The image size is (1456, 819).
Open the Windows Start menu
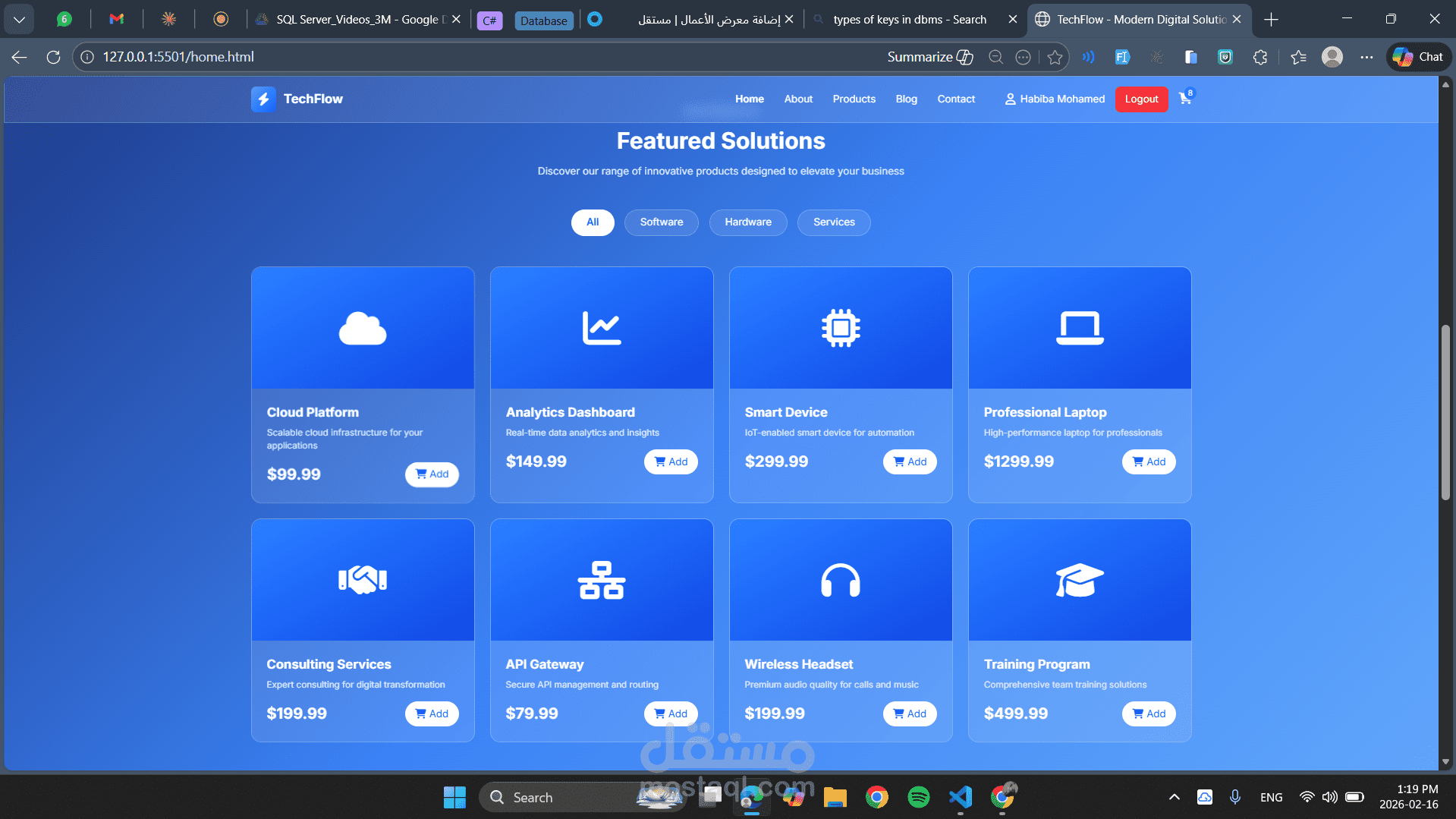pyautogui.click(x=454, y=797)
